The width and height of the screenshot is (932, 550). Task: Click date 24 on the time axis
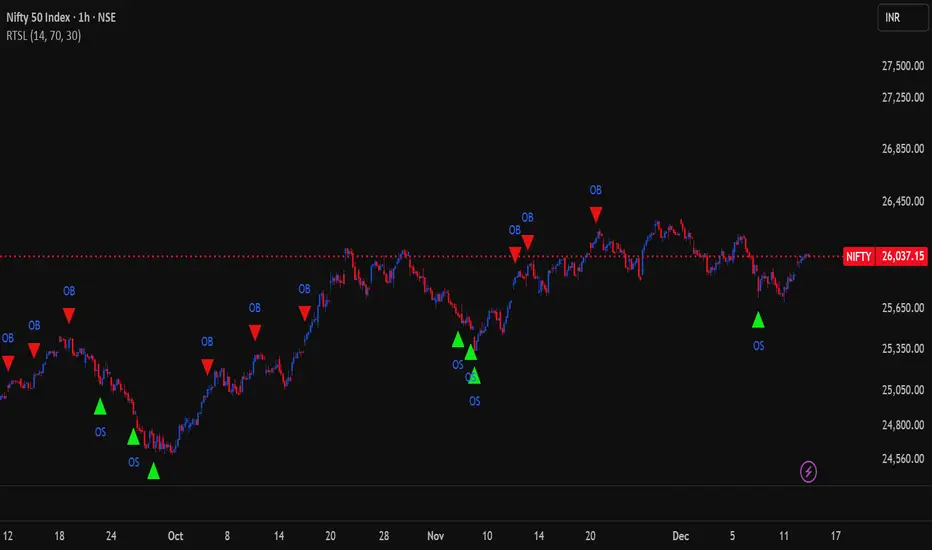111,536
